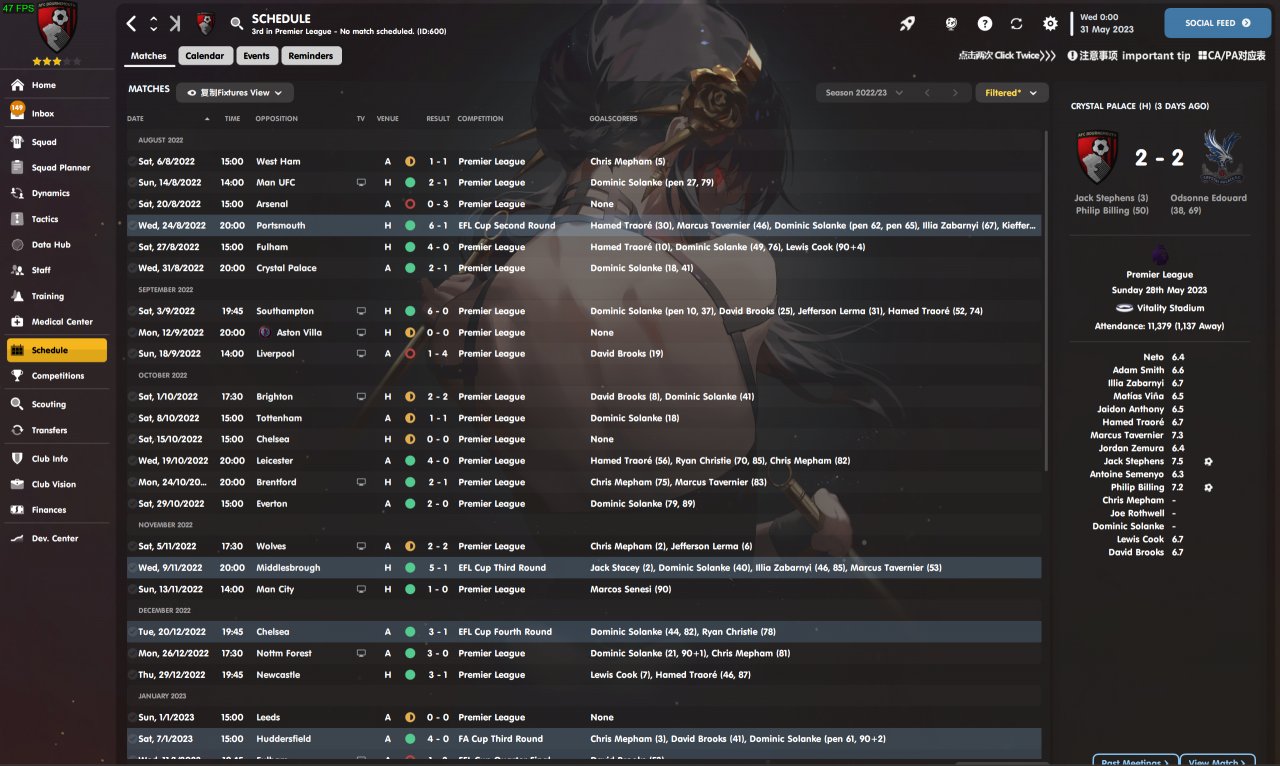Go back with the left arrow

tap(133, 23)
